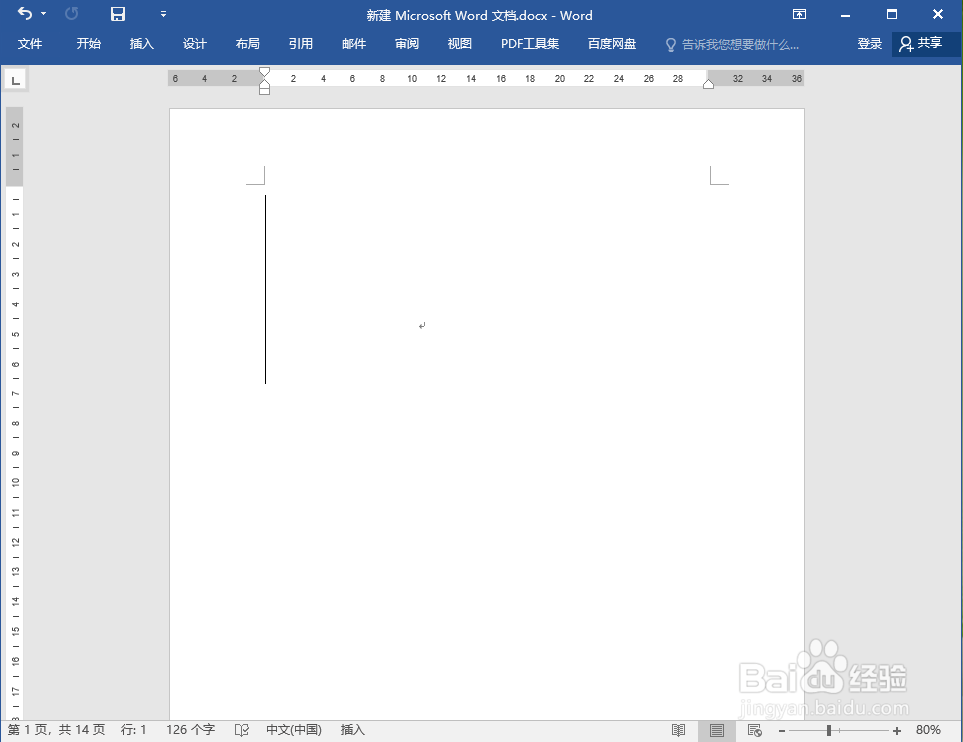Screen dimensions: 963x742
Task: Open Ribbon Display Options button
Action: [x=799, y=14]
